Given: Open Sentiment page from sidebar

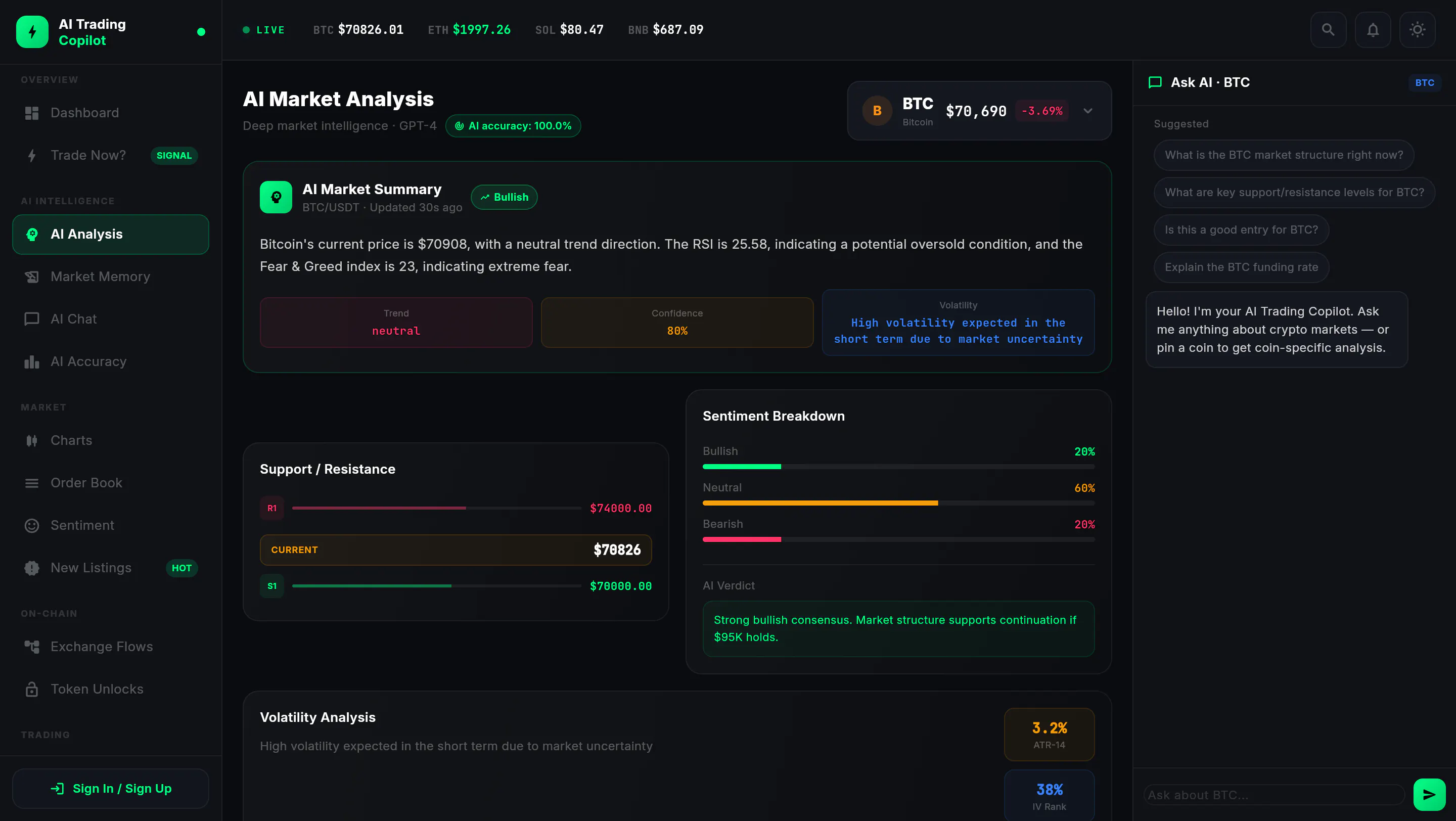Looking at the screenshot, I should [x=111, y=525].
